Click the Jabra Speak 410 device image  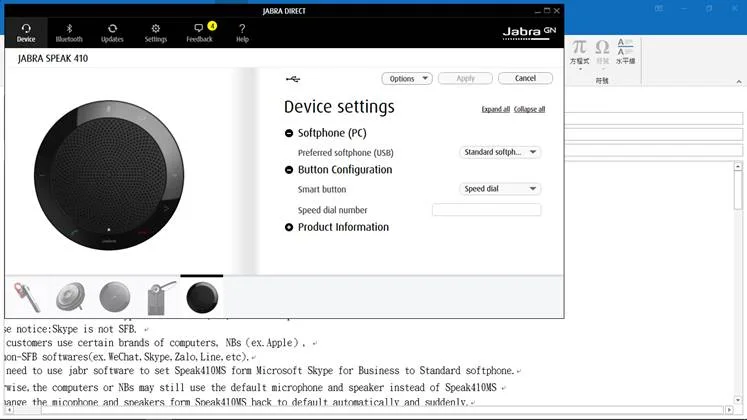(x=109, y=175)
